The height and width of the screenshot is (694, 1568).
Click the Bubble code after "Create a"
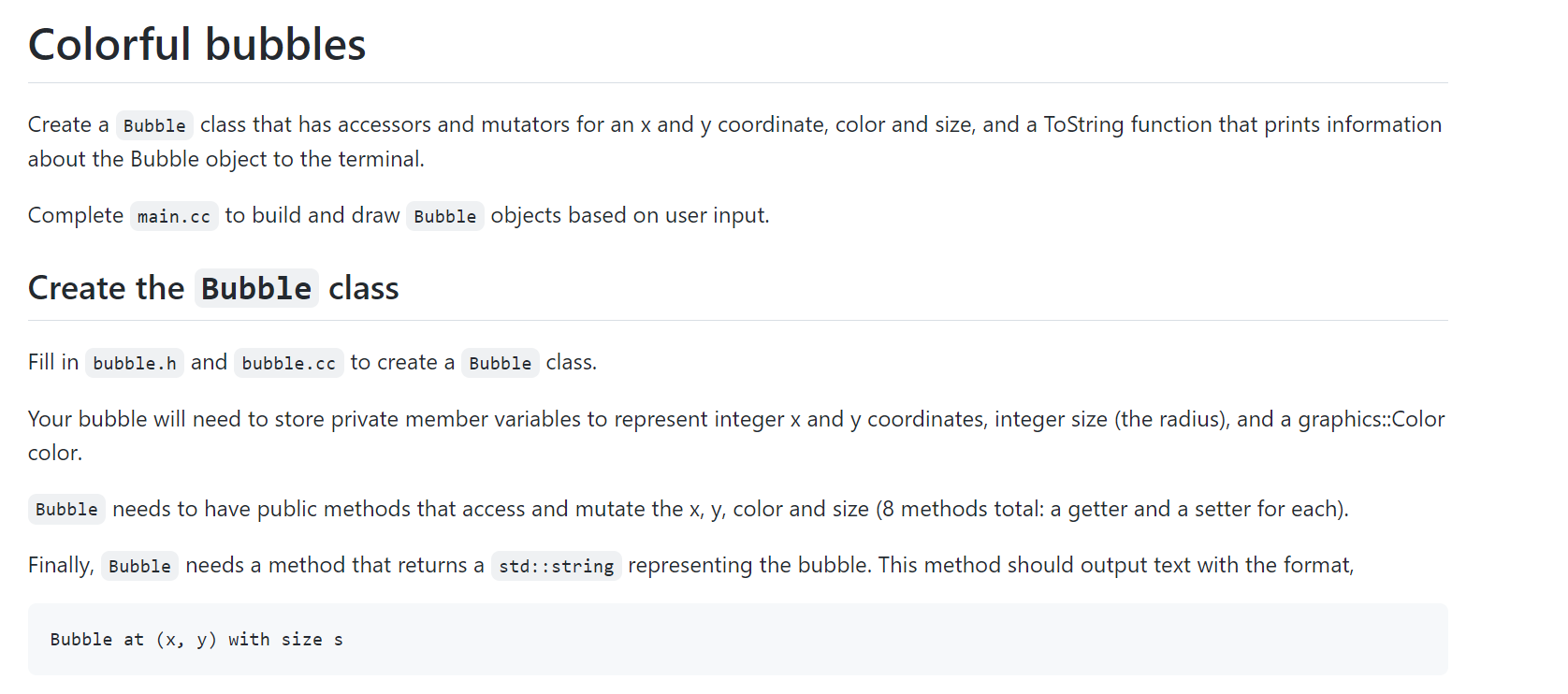(x=154, y=125)
